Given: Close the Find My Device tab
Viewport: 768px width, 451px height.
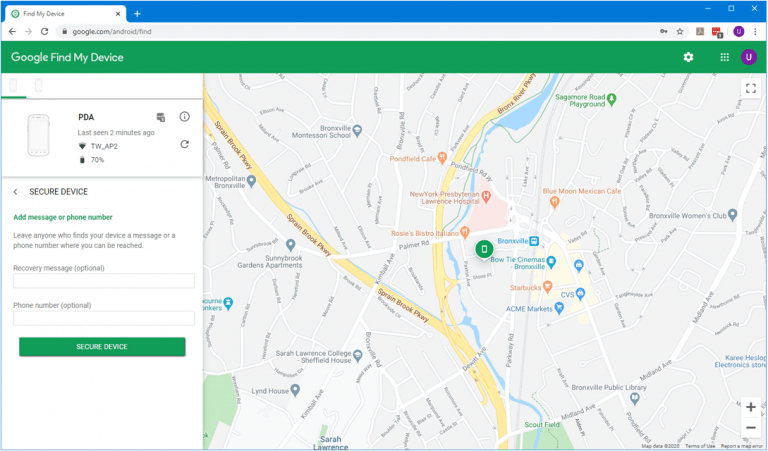Looking at the screenshot, I should tap(118, 14).
